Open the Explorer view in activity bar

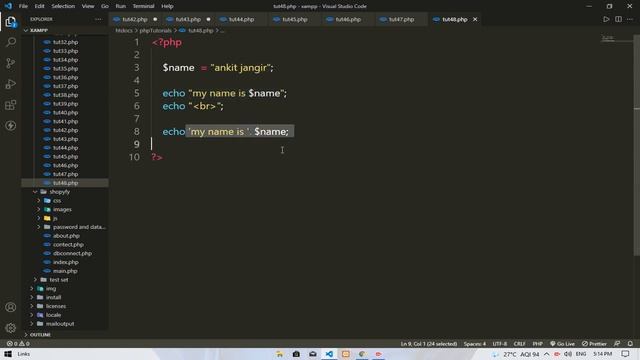(11, 22)
